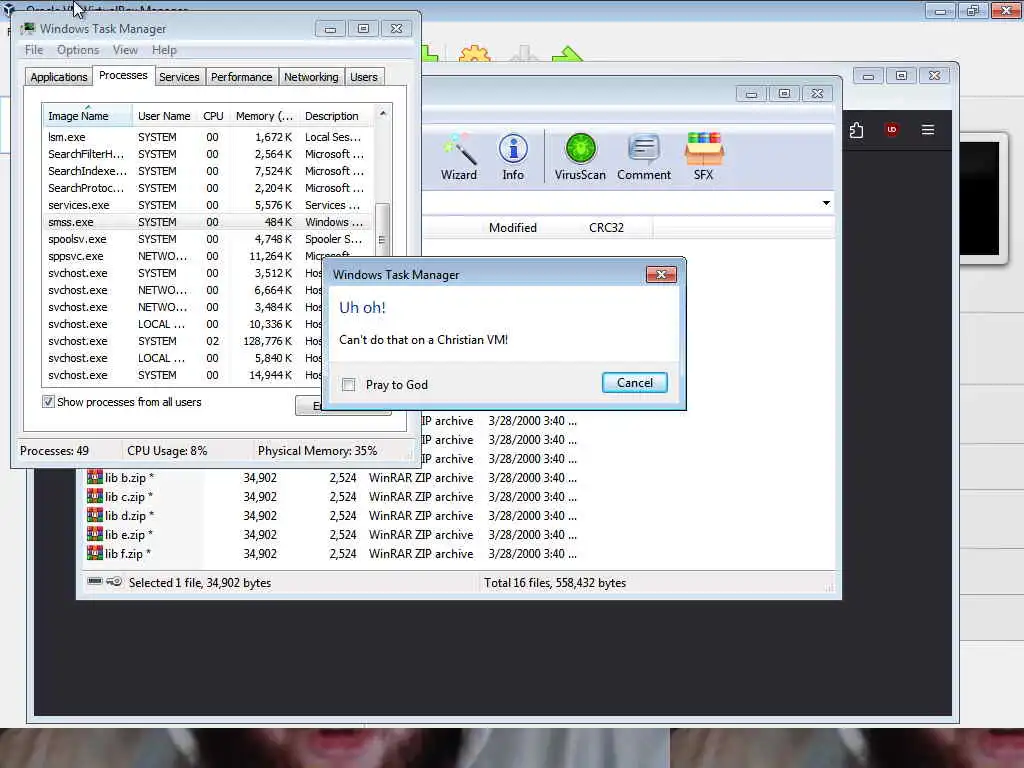1024x768 pixels.
Task: Click the CPU Usage: 8% status entry
Action: click(167, 451)
